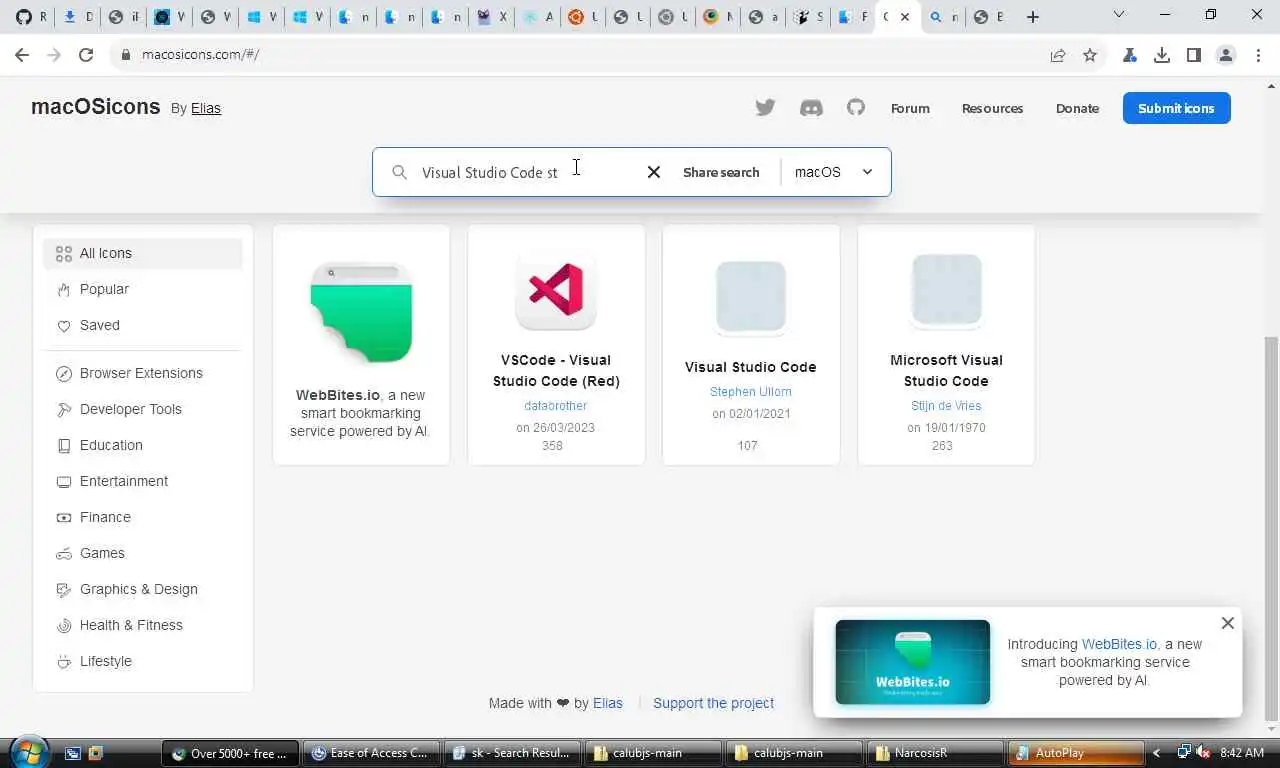Open Finance category

coord(143,517)
